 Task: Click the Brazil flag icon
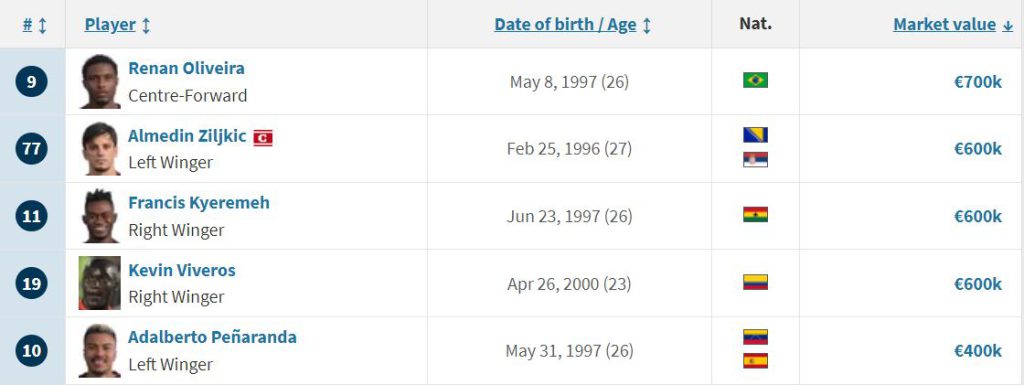[755, 80]
